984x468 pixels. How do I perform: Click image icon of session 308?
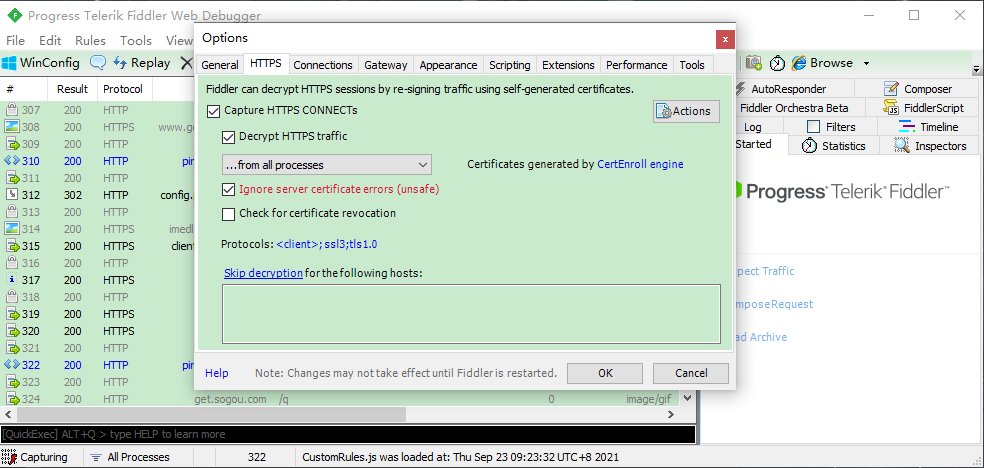pos(11,127)
